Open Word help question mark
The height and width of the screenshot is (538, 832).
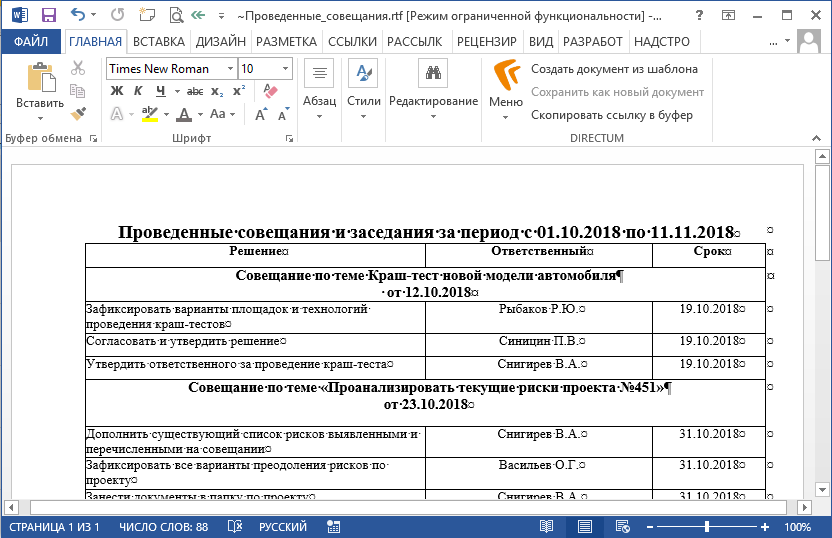(699, 15)
